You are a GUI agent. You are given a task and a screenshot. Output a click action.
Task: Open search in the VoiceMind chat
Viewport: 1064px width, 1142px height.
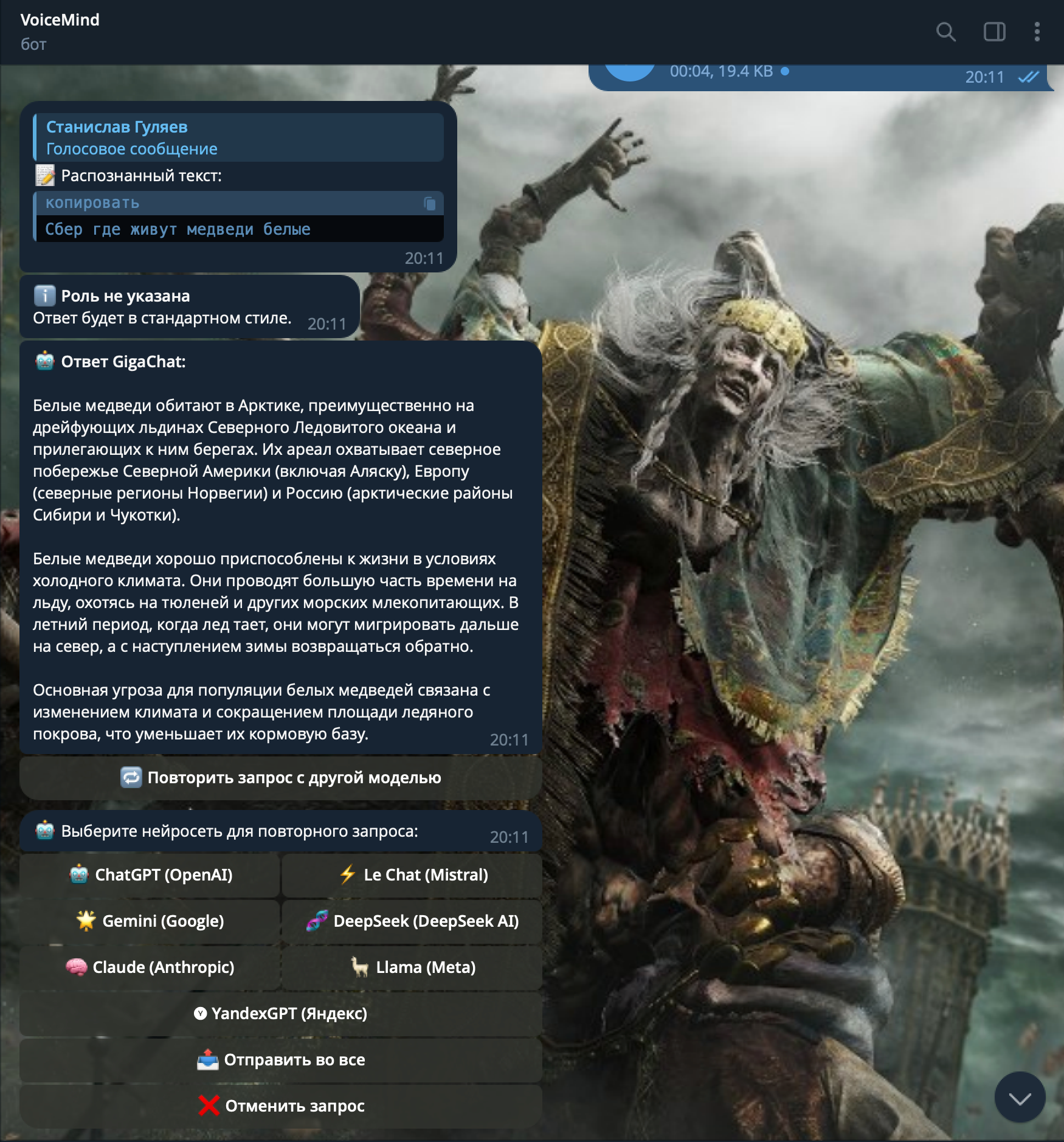[x=945, y=32]
